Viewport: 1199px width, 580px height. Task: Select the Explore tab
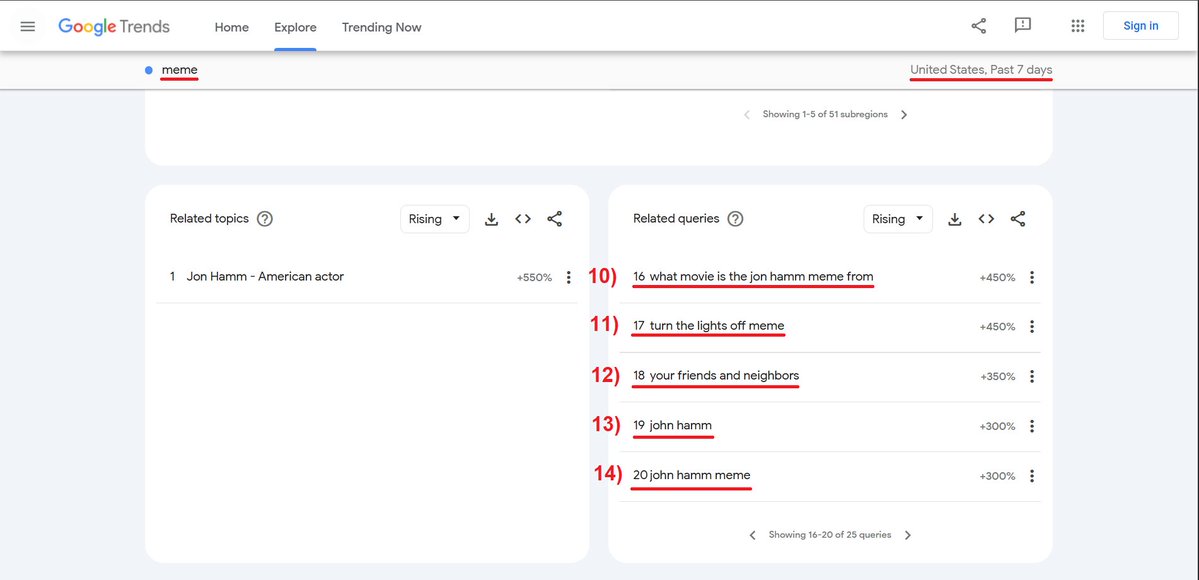coord(295,28)
